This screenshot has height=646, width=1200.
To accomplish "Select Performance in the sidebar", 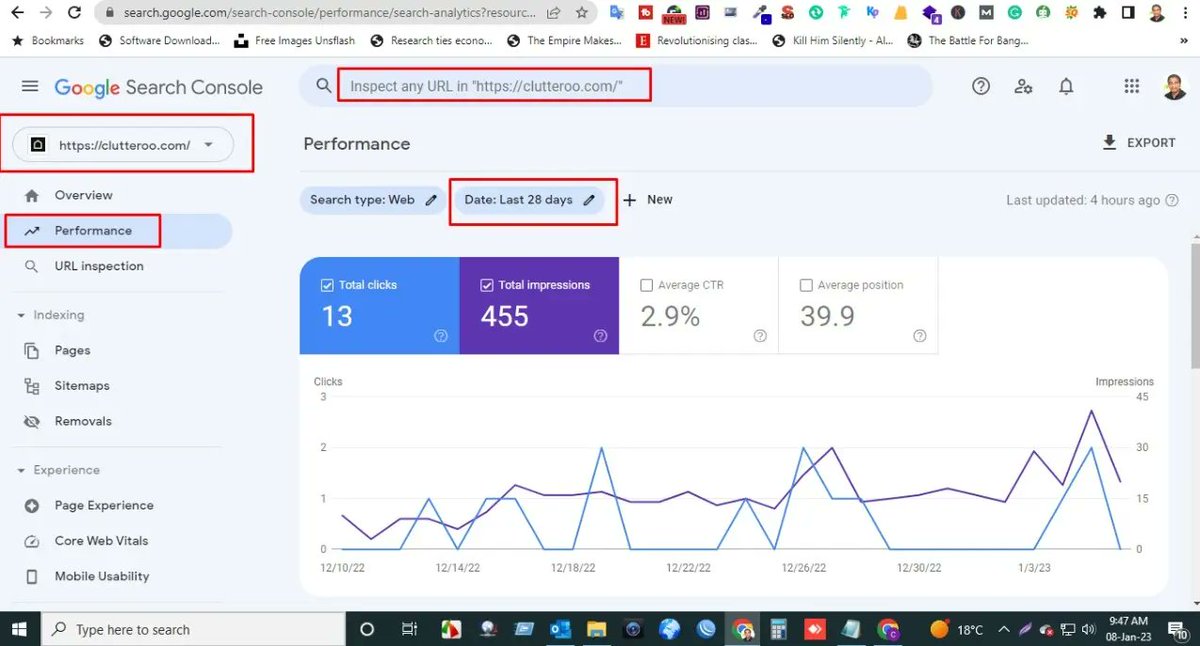I will (x=93, y=231).
